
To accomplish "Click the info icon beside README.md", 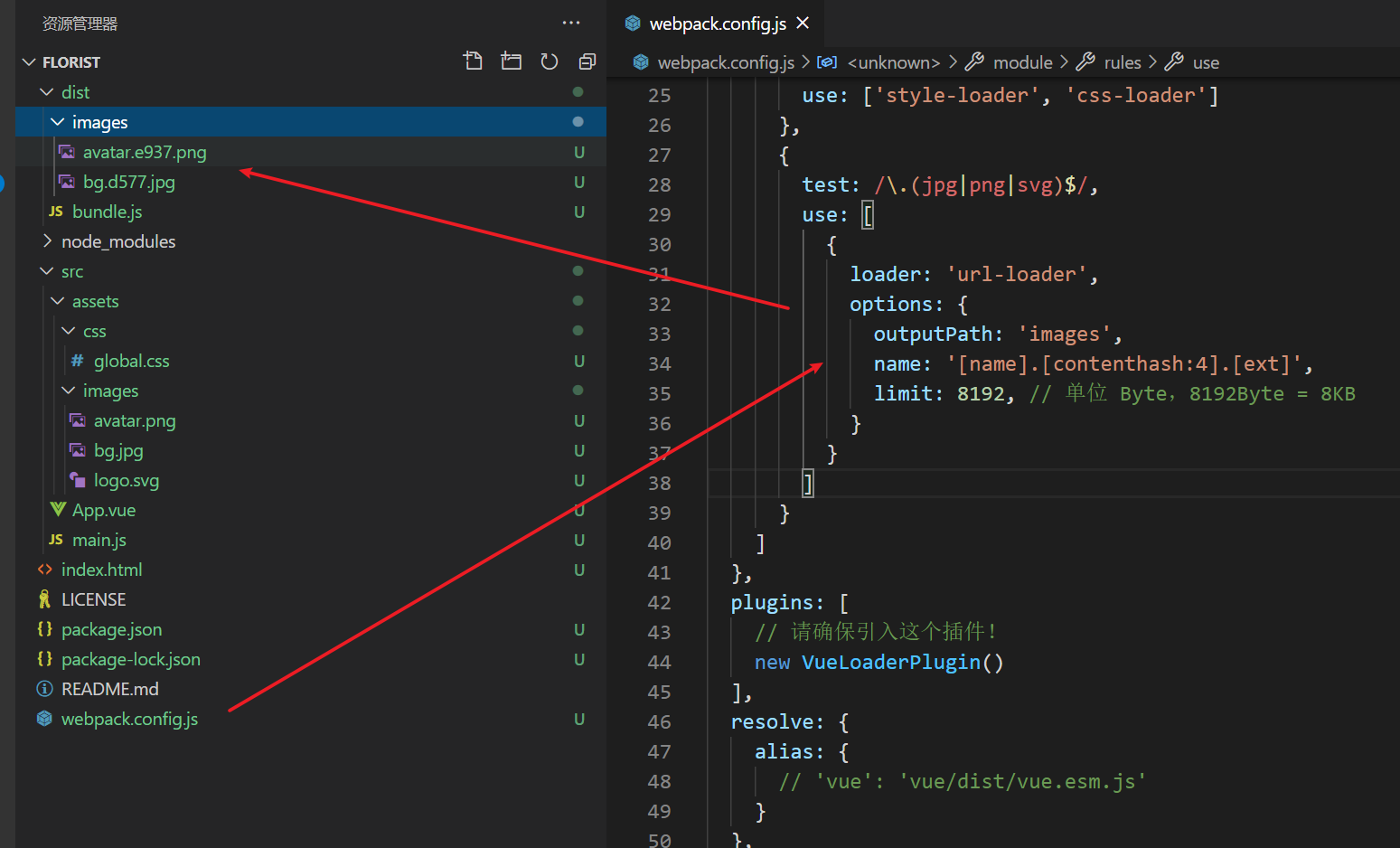I will pos(44,689).
